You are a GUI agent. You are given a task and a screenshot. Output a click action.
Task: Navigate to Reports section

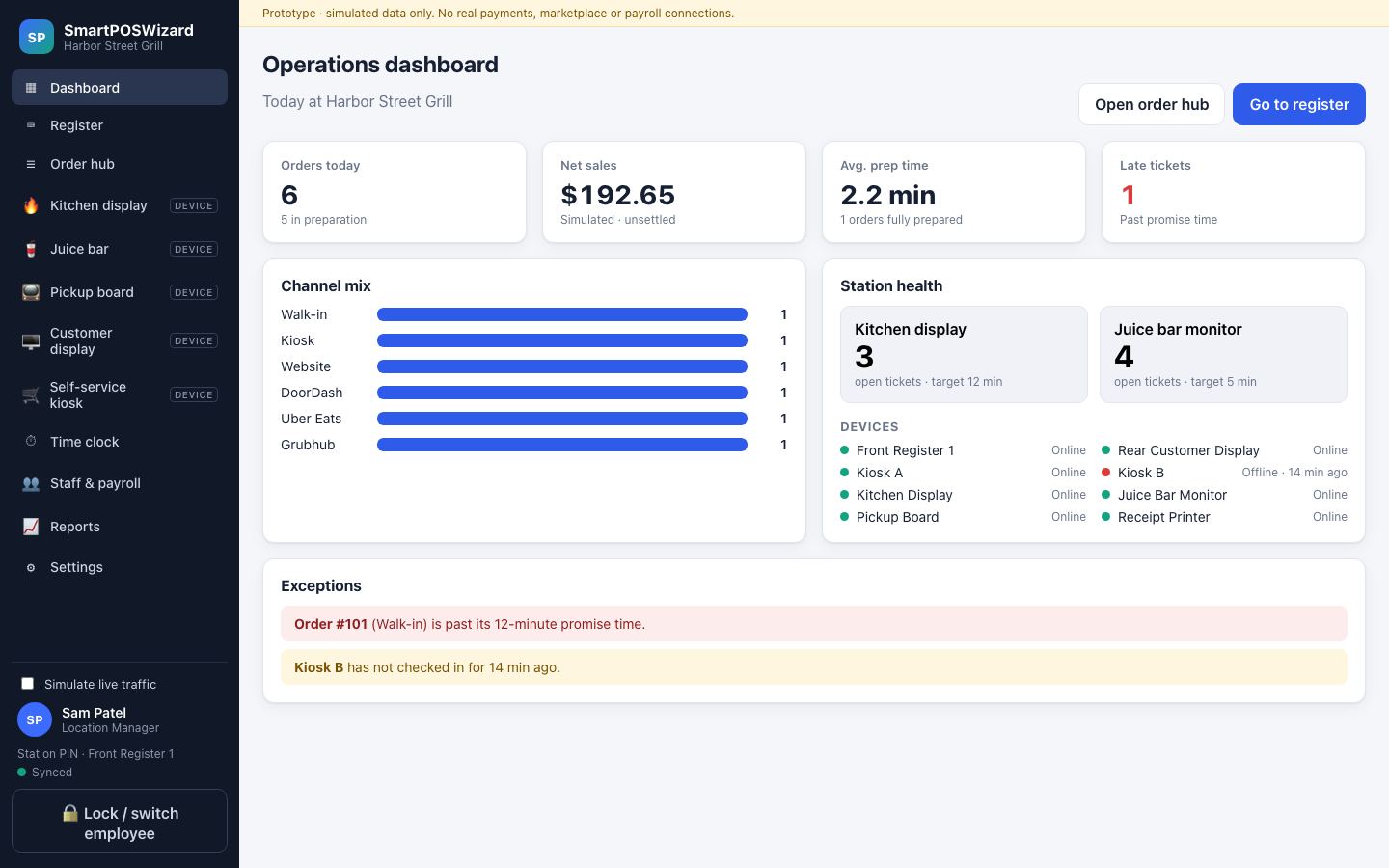click(120, 527)
